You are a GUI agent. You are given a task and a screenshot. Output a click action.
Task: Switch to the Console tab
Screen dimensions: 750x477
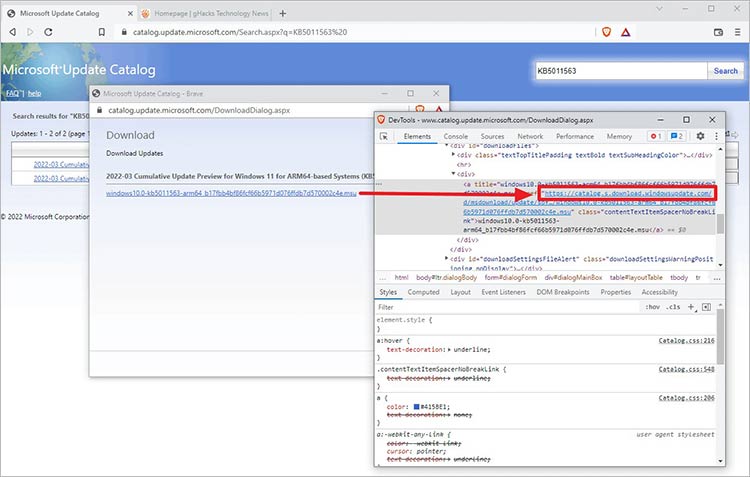pyautogui.click(x=455, y=136)
